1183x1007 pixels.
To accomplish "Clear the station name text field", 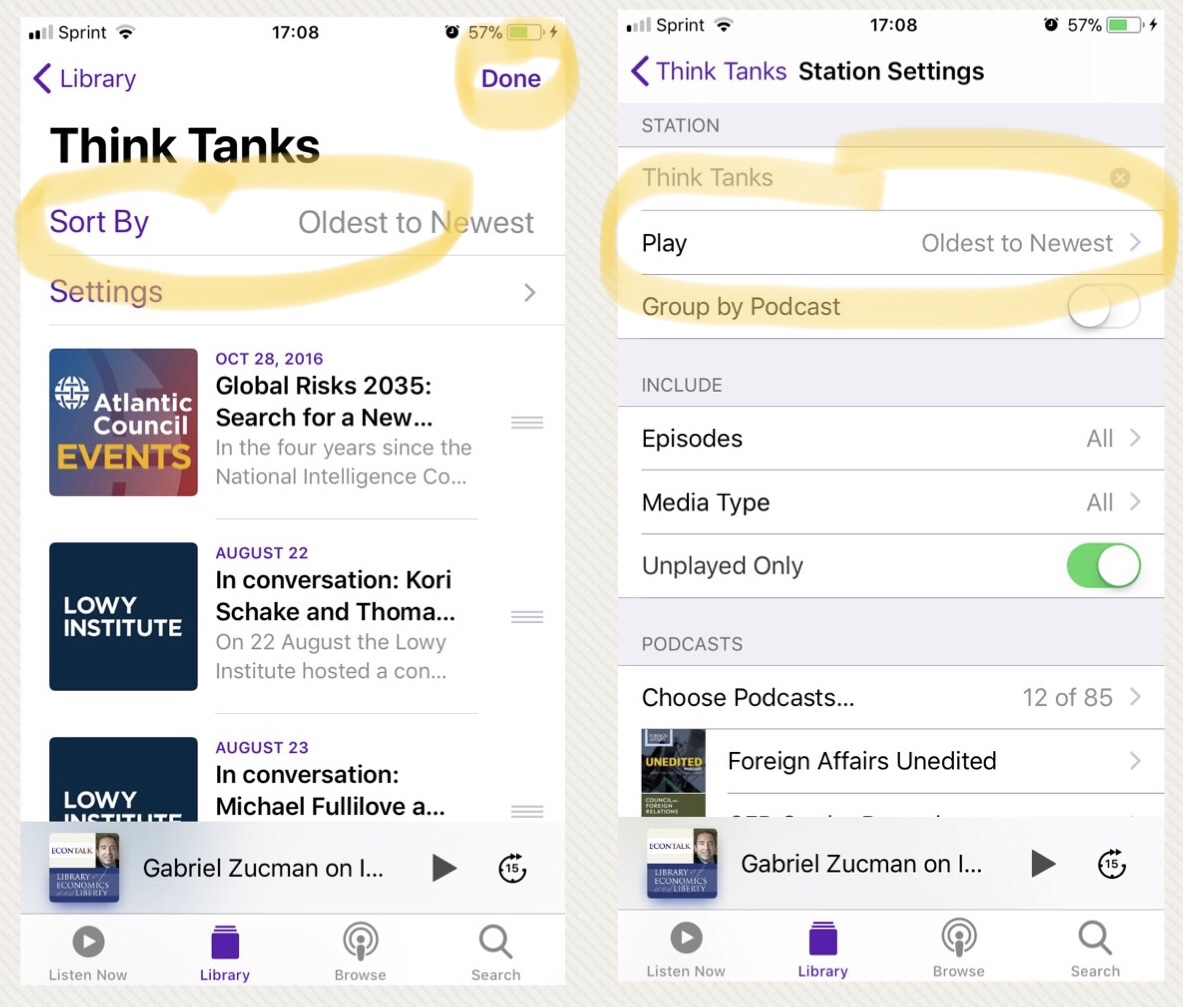I will (x=1120, y=178).
